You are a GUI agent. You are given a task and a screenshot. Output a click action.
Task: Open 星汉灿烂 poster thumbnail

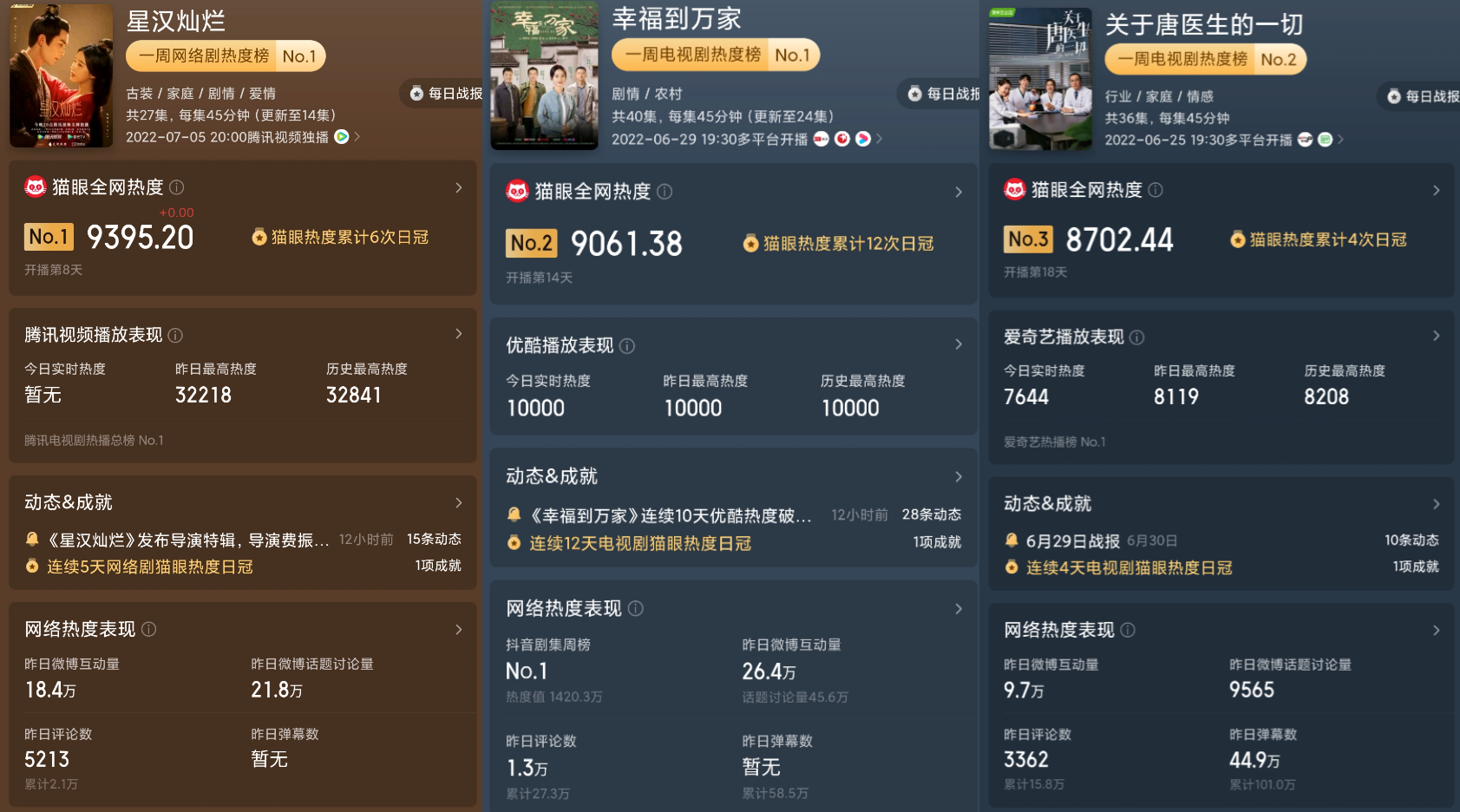[x=62, y=75]
